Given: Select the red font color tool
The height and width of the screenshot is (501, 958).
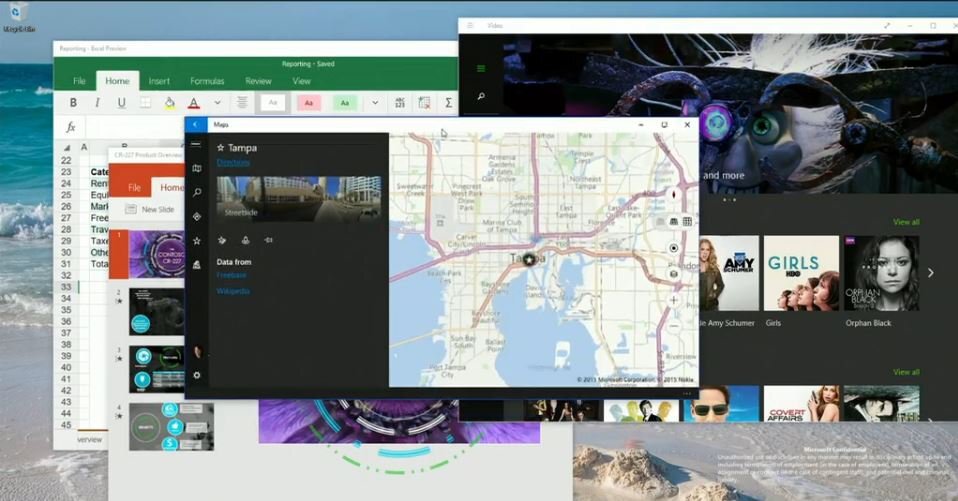Looking at the screenshot, I should click(x=194, y=103).
